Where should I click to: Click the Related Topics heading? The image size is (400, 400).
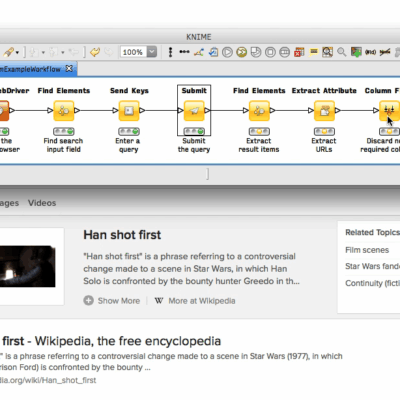(x=372, y=232)
